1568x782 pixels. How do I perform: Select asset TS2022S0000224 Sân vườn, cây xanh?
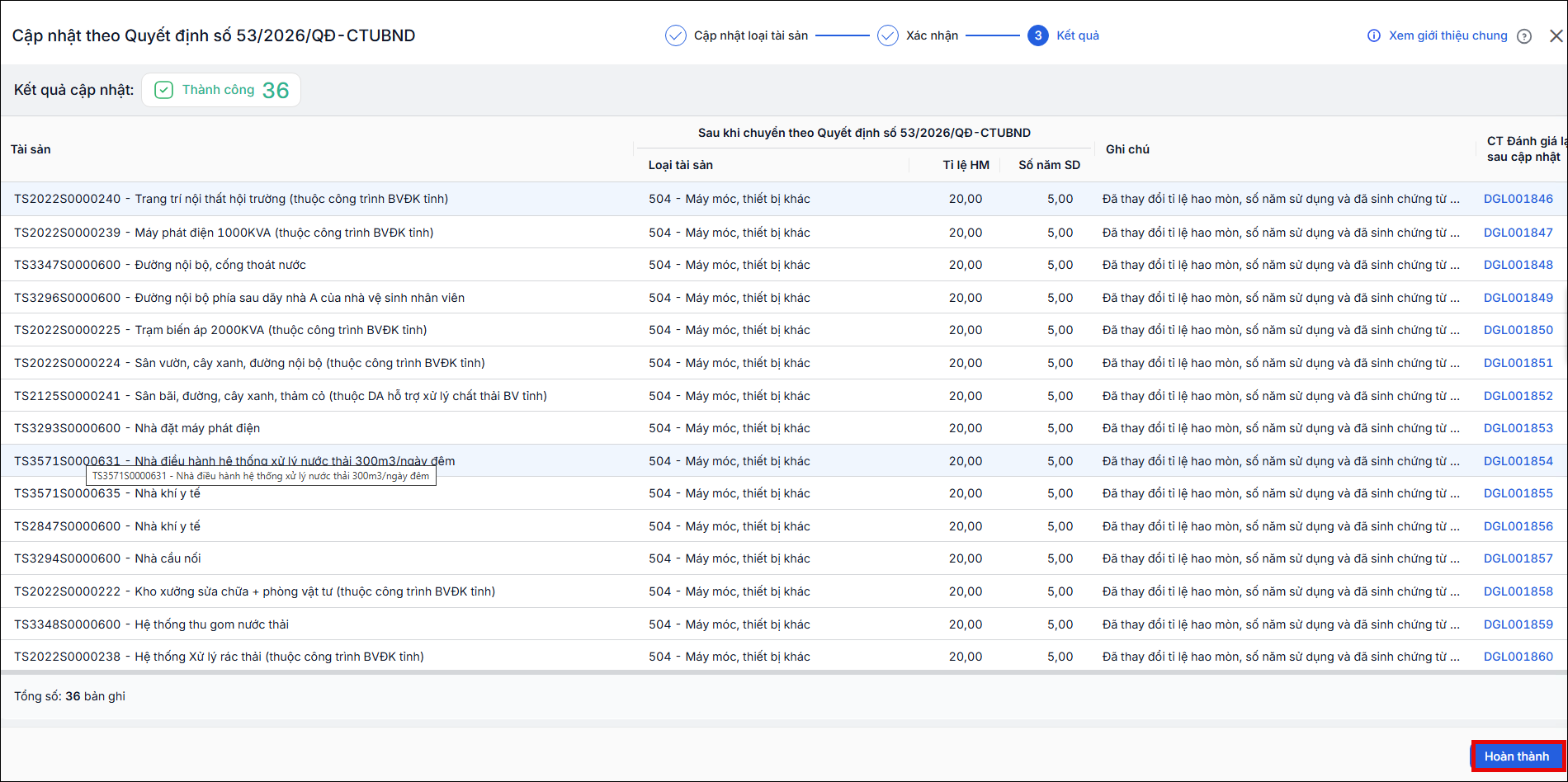[x=249, y=363]
